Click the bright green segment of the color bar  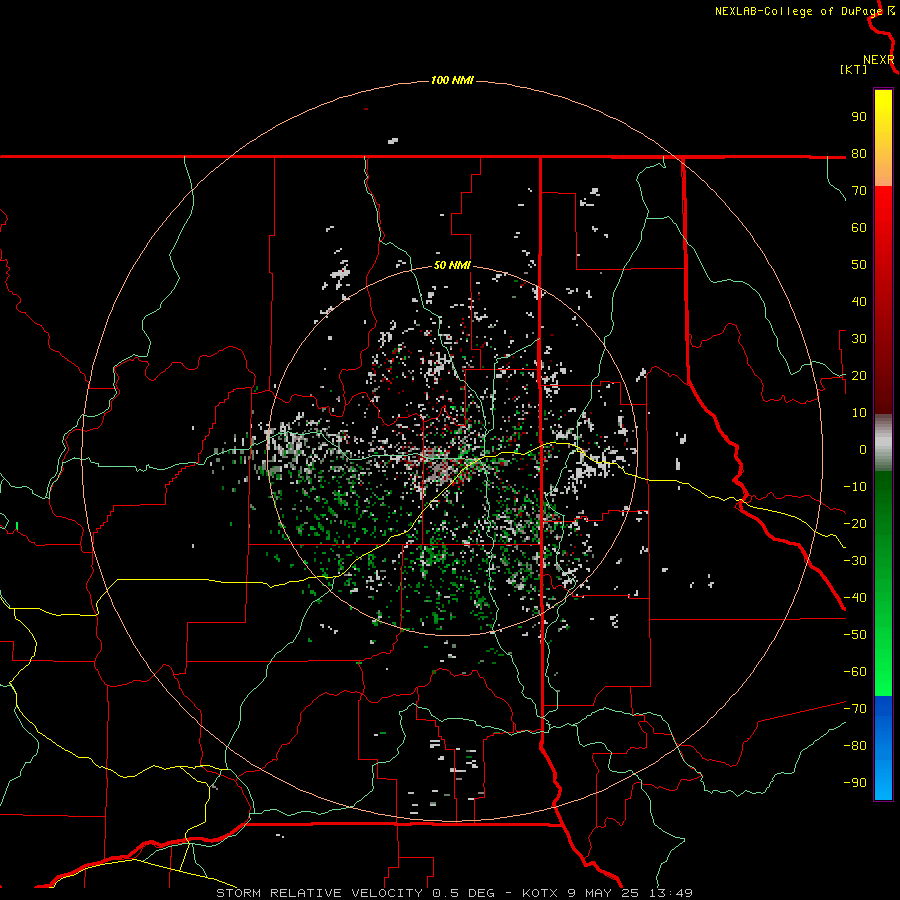(883, 583)
